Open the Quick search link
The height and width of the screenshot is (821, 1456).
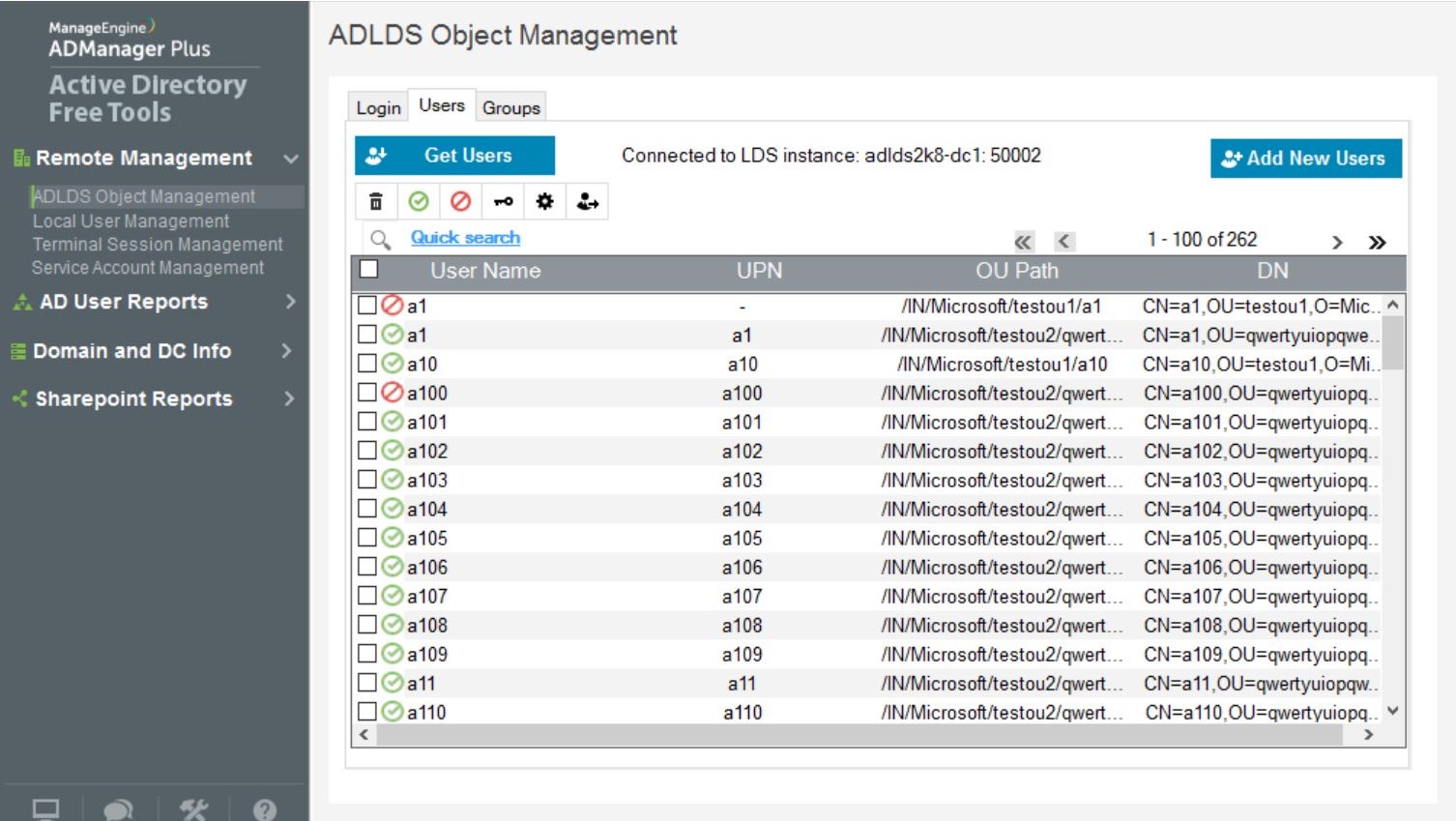tap(465, 237)
